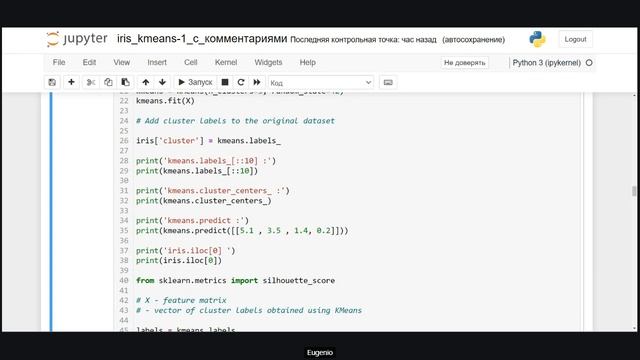Image resolution: width=640 pixels, height=360 pixels.
Task: Open the View menu
Action: point(122,62)
